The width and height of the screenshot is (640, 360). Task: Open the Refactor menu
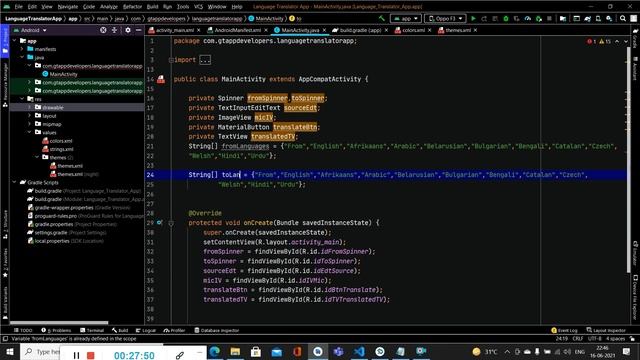132,7
